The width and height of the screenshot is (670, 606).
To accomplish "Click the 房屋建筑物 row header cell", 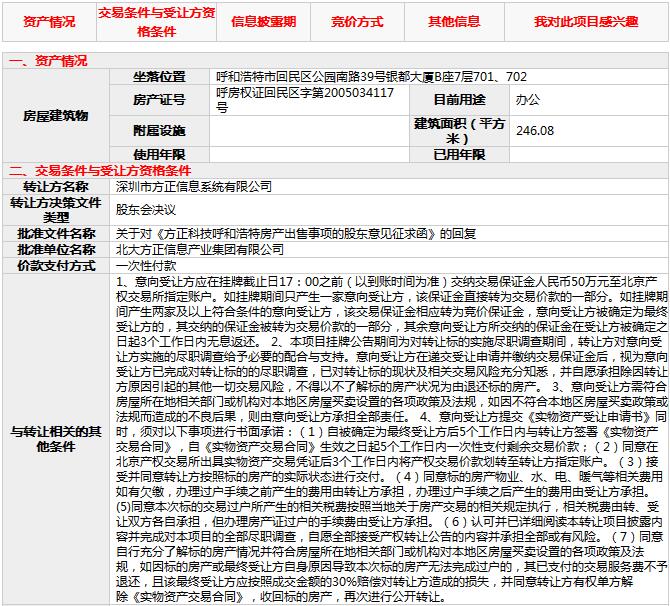I will click(x=56, y=115).
